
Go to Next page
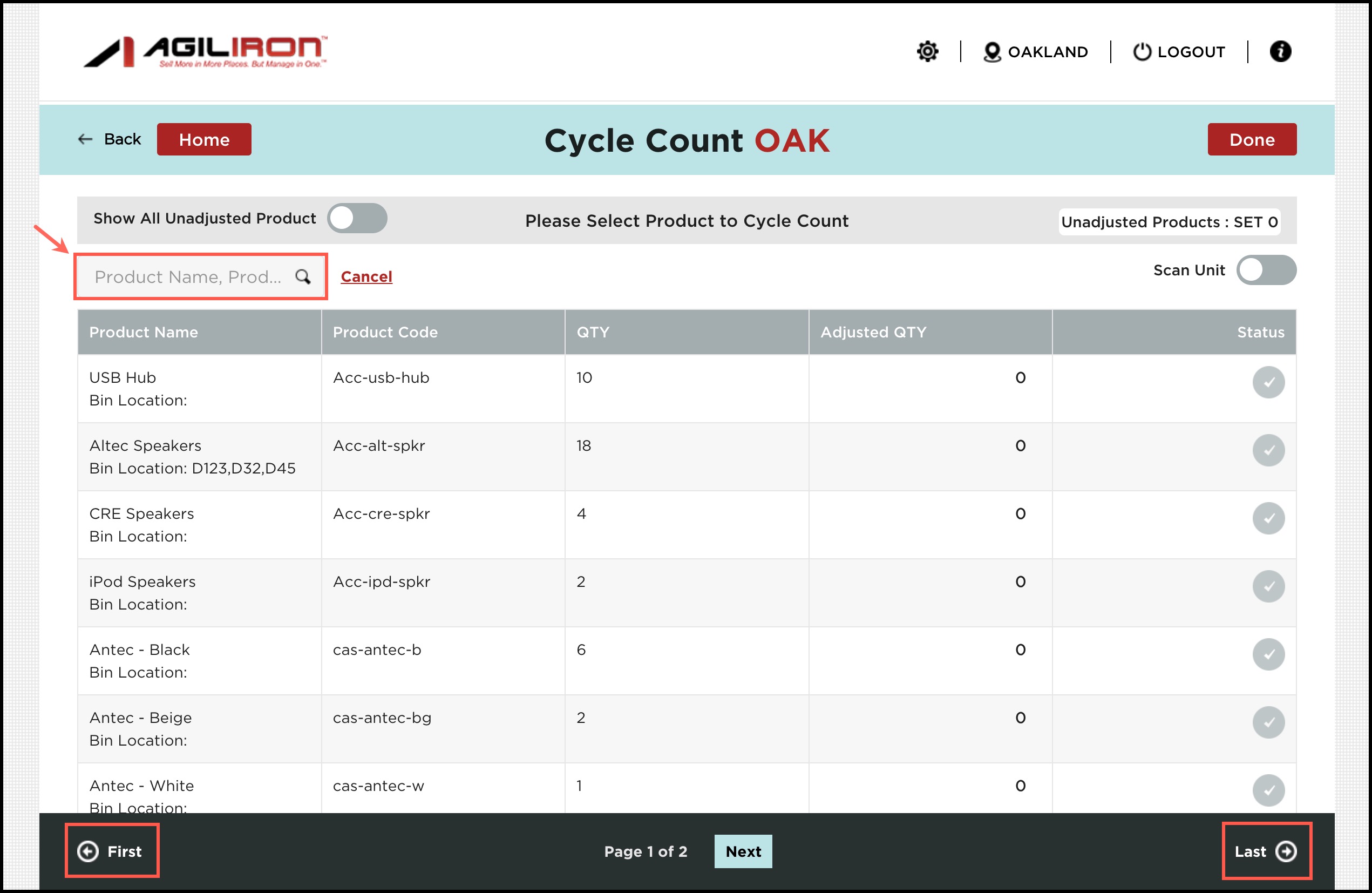click(743, 851)
